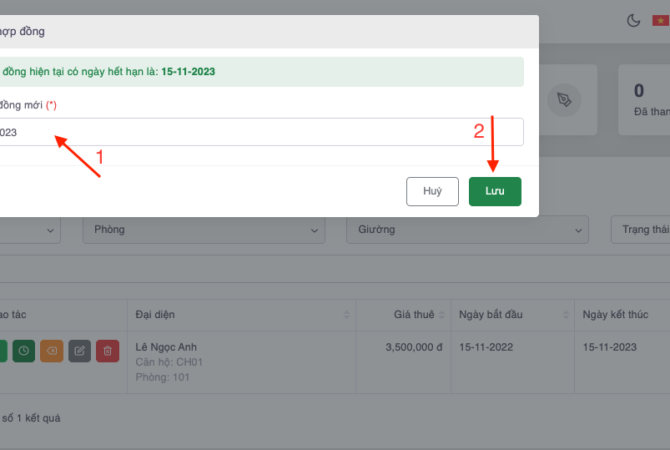The image size is (670, 450).
Task: Sort by the Giá thuê column arrows
Action: point(443,315)
